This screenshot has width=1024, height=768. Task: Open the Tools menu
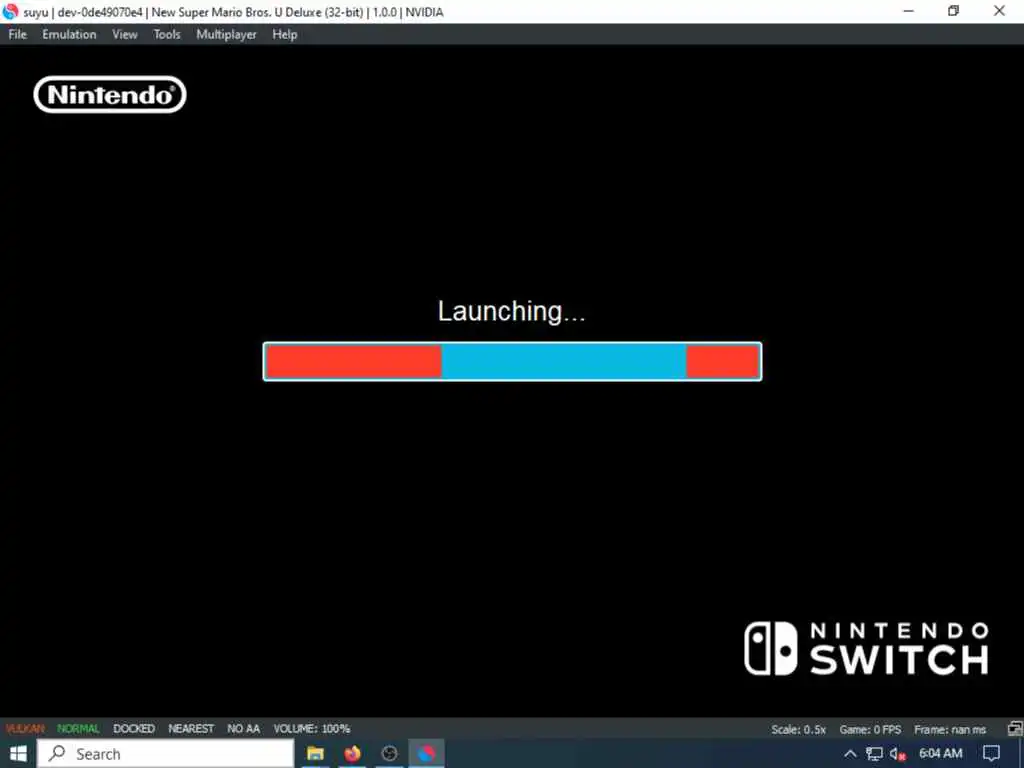[167, 35]
